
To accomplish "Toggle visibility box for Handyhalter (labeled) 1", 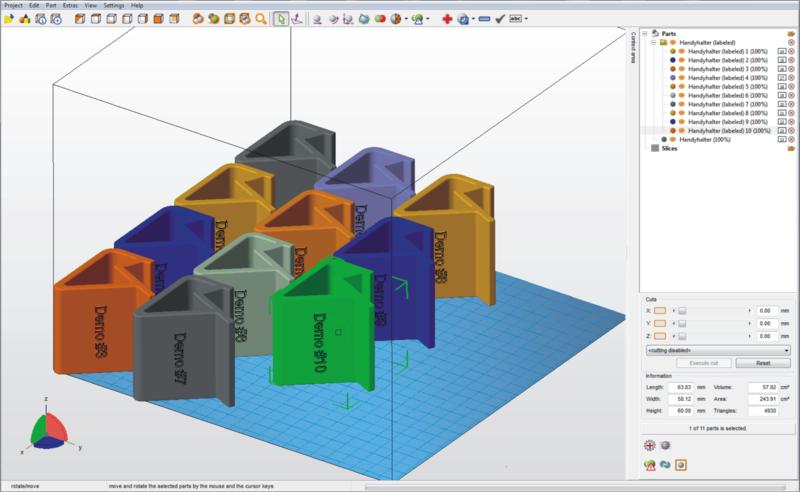I will click(x=782, y=51).
